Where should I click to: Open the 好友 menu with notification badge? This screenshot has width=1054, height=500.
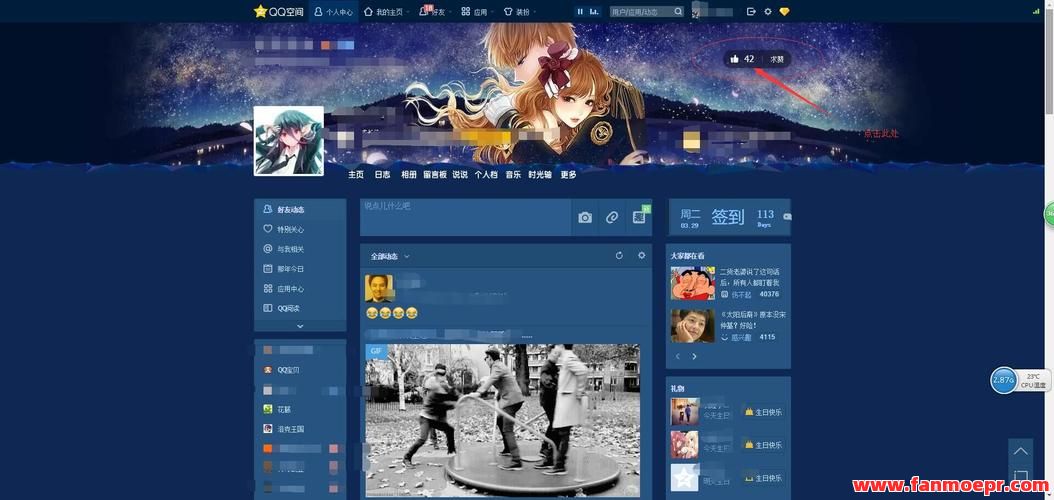pyautogui.click(x=434, y=11)
